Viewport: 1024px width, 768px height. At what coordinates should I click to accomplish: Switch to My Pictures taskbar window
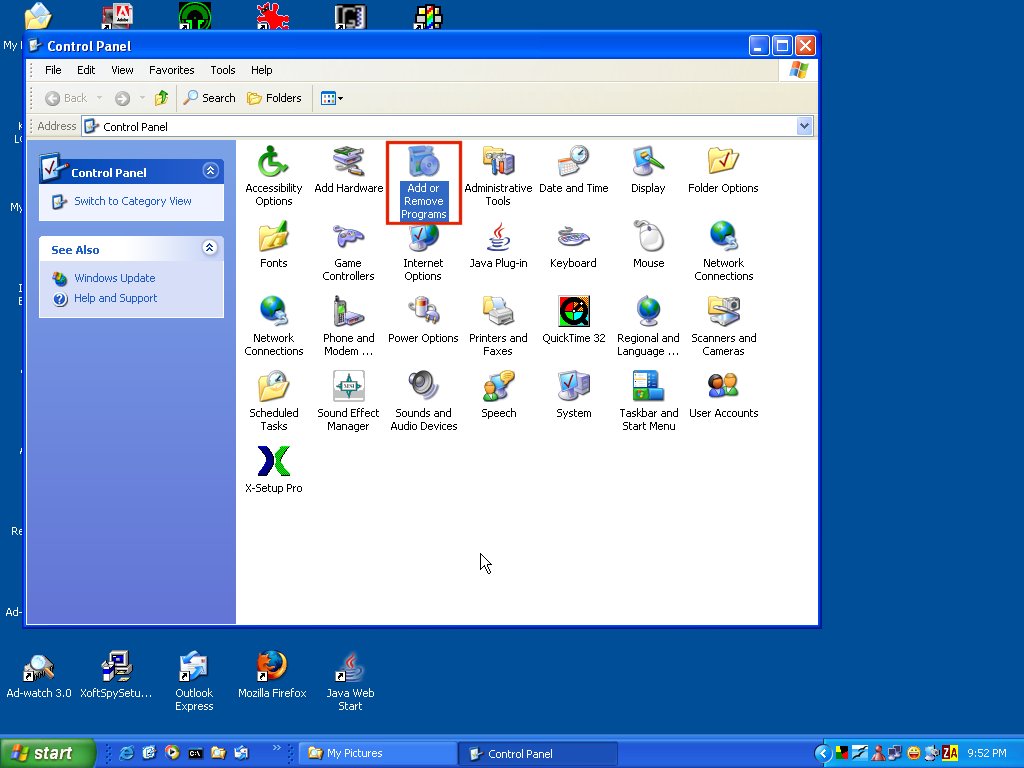coord(378,753)
